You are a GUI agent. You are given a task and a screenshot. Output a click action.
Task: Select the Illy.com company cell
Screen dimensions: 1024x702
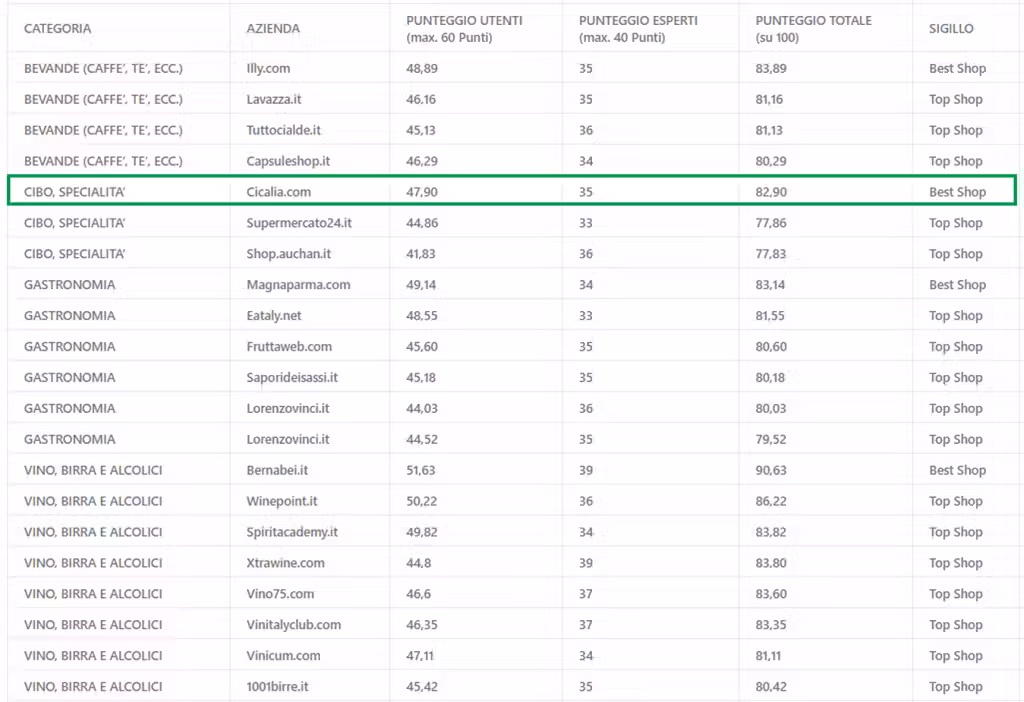268,69
